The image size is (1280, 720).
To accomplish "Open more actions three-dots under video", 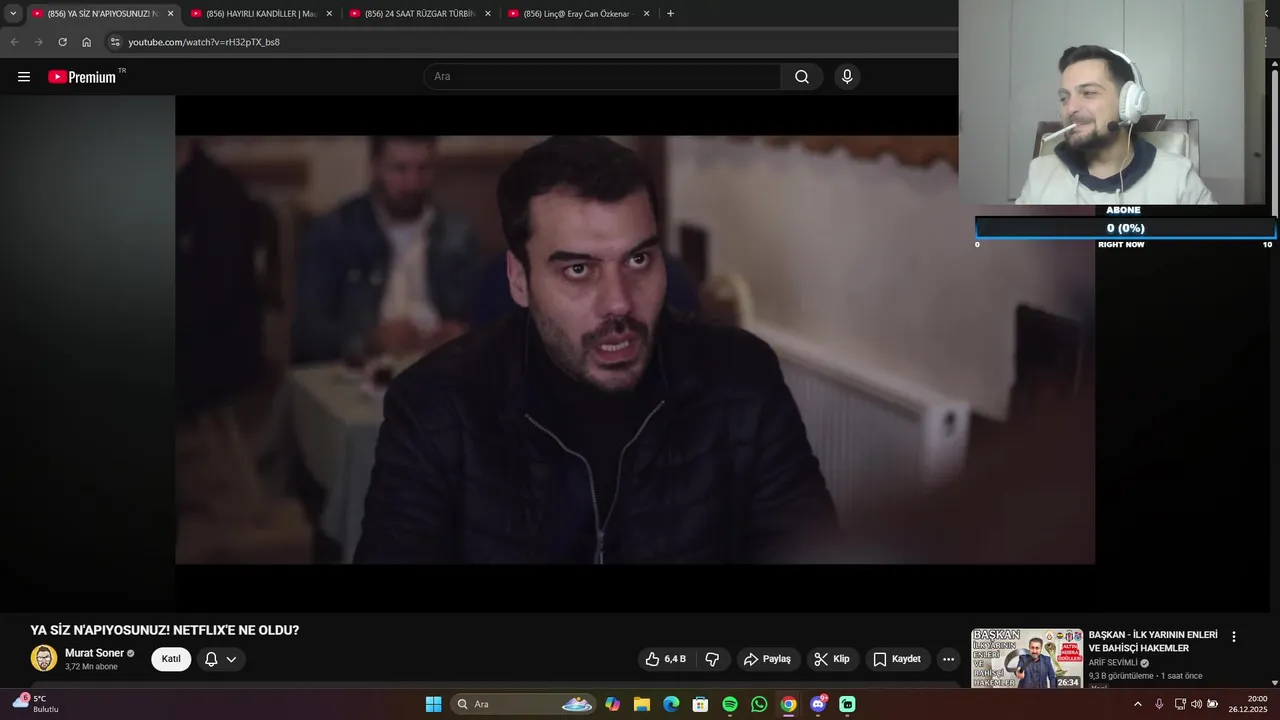I will coord(948,659).
